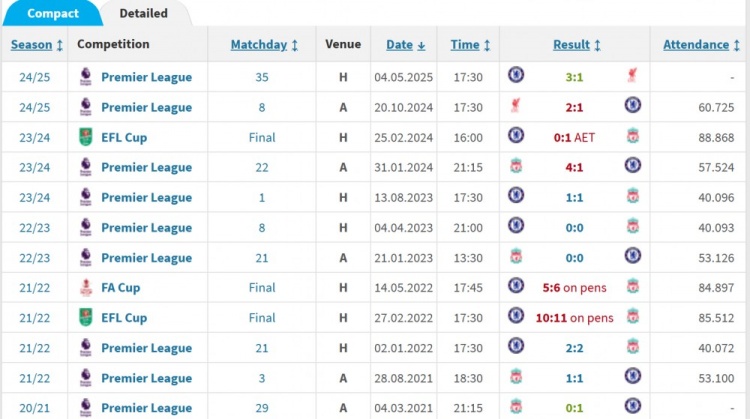Sort table by Result column
This screenshot has width=750, height=419.
click(x=577, y=45)
